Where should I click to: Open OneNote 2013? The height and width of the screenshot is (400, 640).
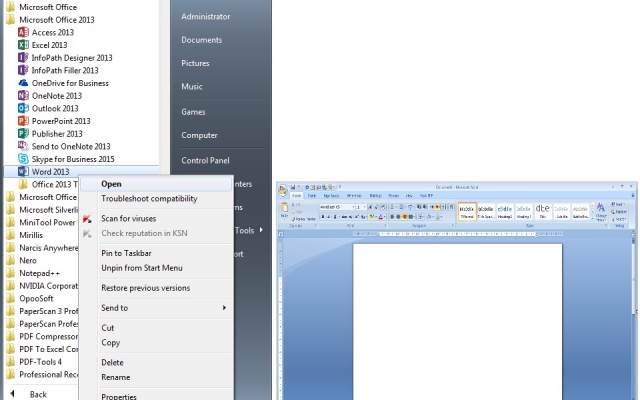[x=50, y=96]
